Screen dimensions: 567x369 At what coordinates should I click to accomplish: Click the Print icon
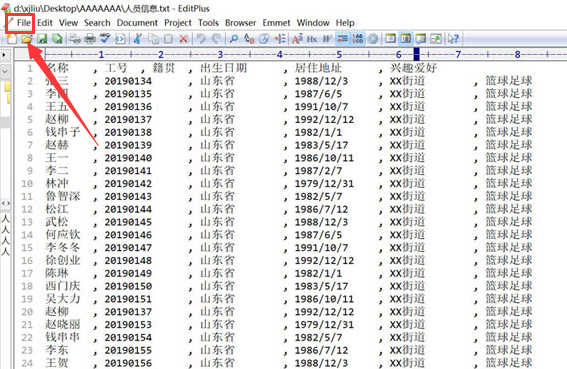click(90, 38)
